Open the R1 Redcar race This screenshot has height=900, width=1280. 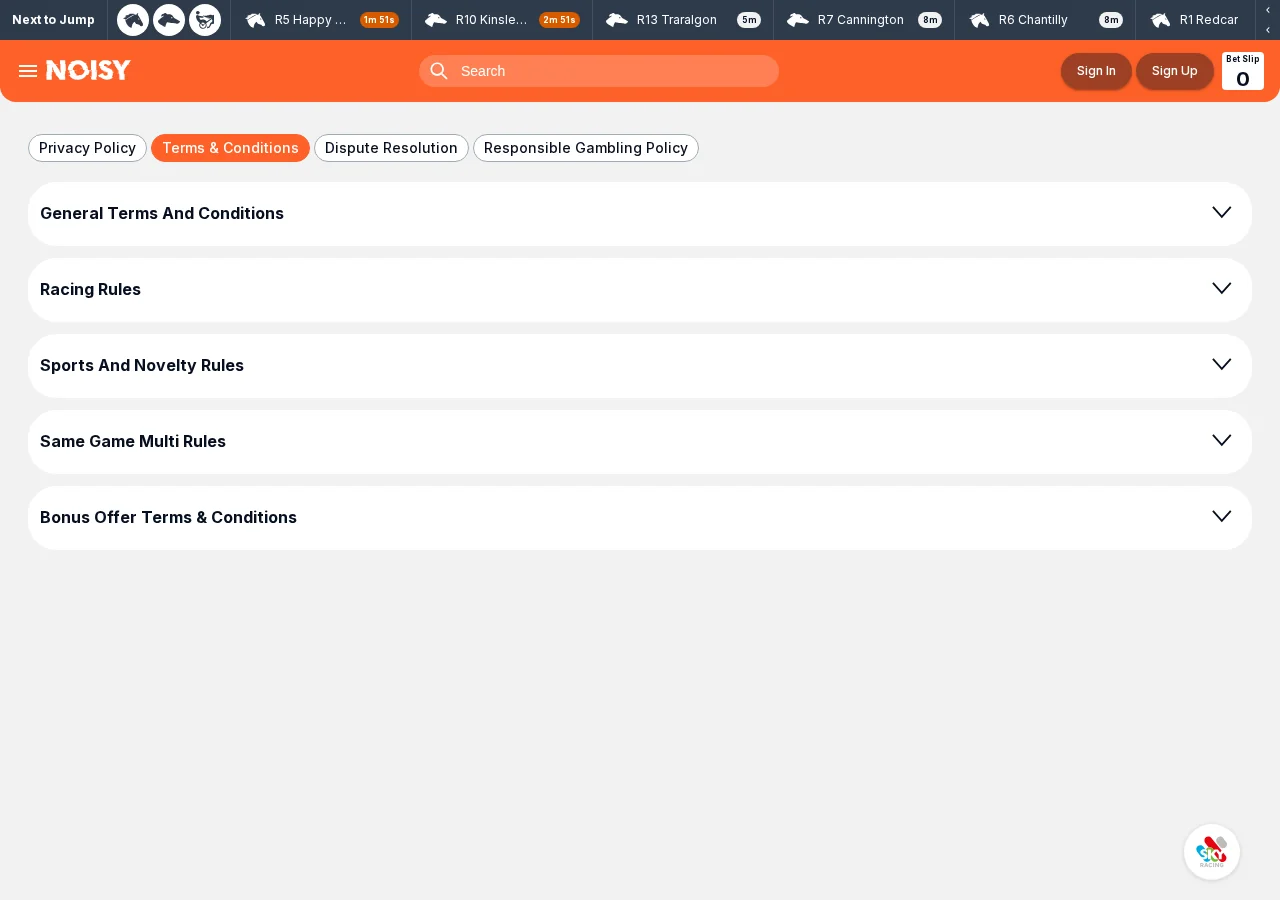pos(1196,20)
